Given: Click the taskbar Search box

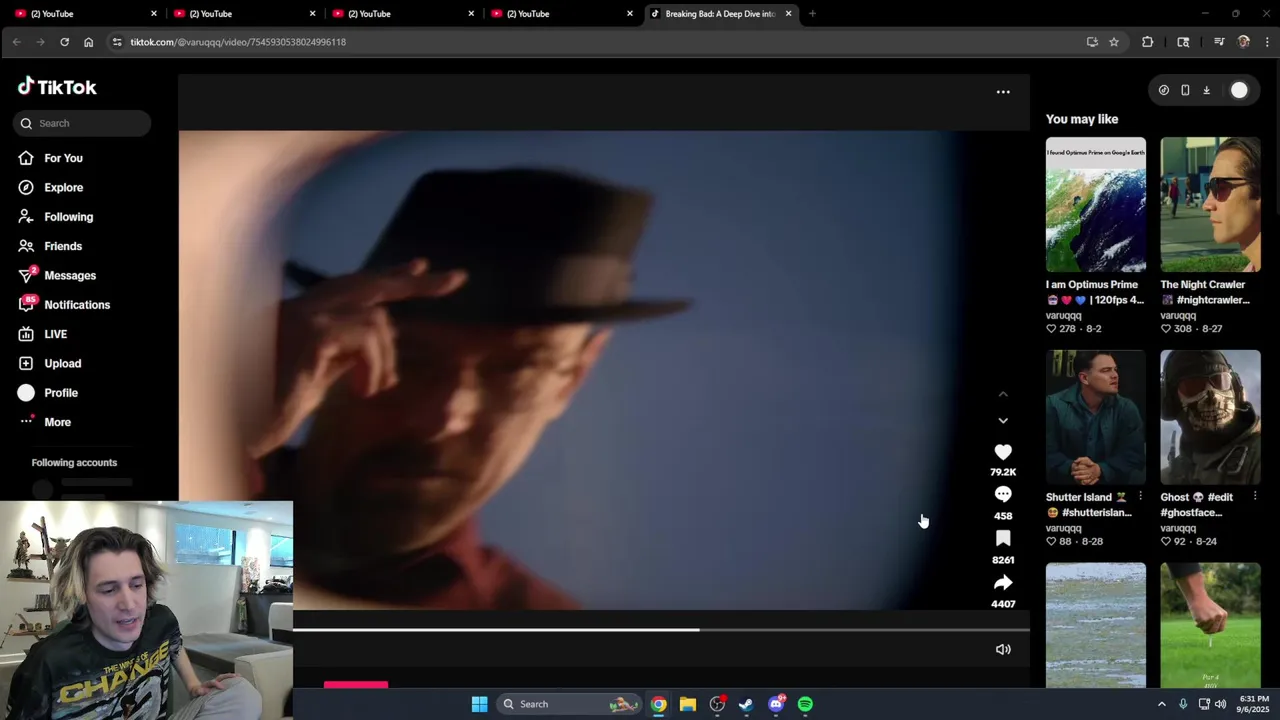Looking at the screenshot, I should tap(571, 704).
